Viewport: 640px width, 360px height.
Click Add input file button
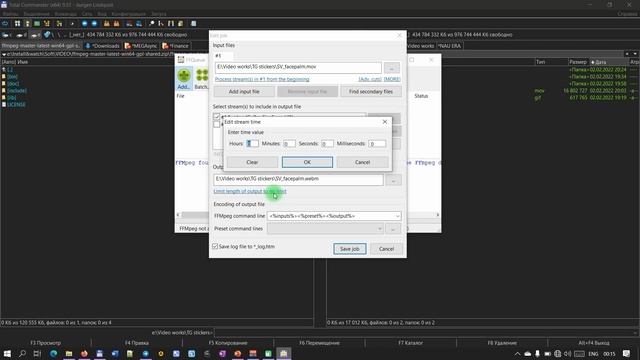(244, 91)
